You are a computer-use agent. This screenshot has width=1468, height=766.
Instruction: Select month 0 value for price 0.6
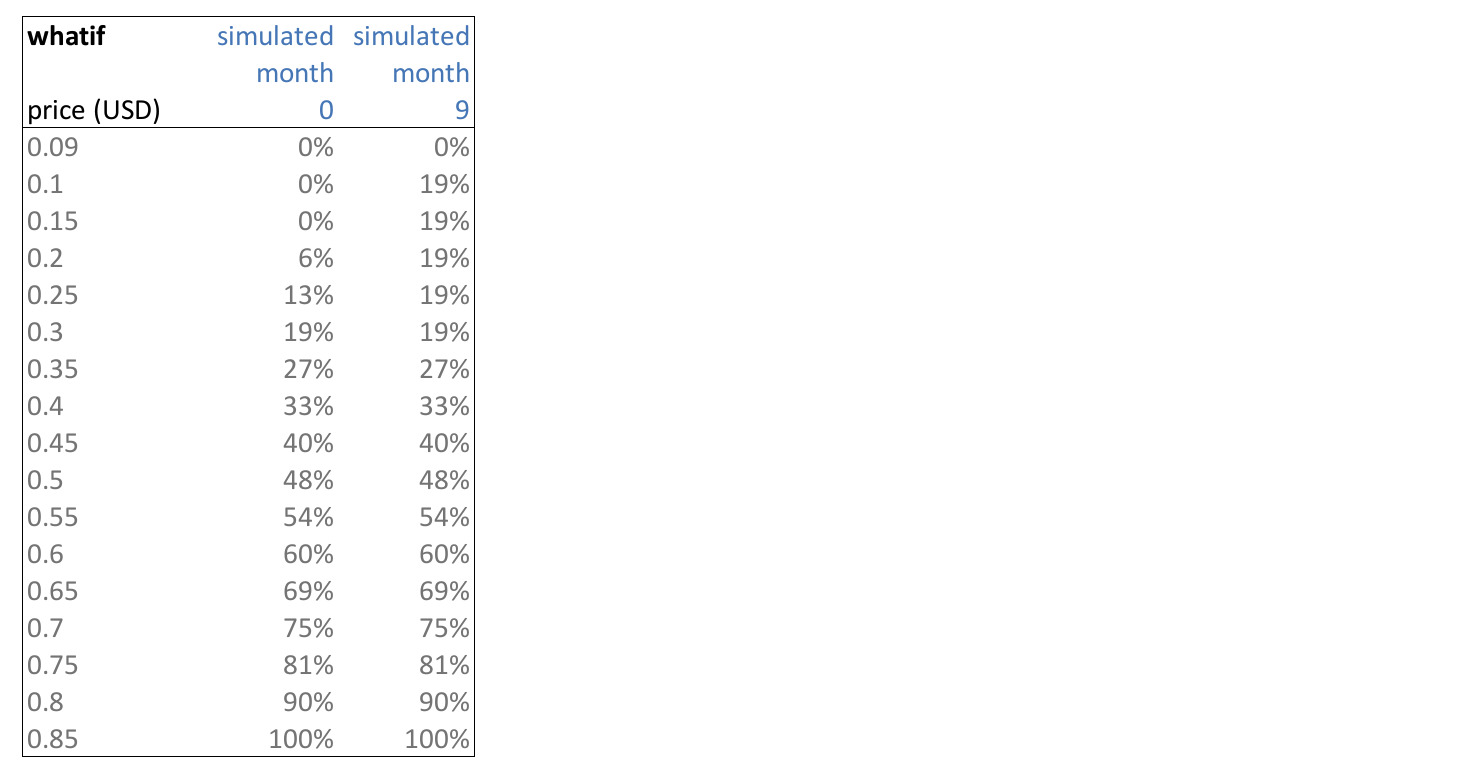309,555
